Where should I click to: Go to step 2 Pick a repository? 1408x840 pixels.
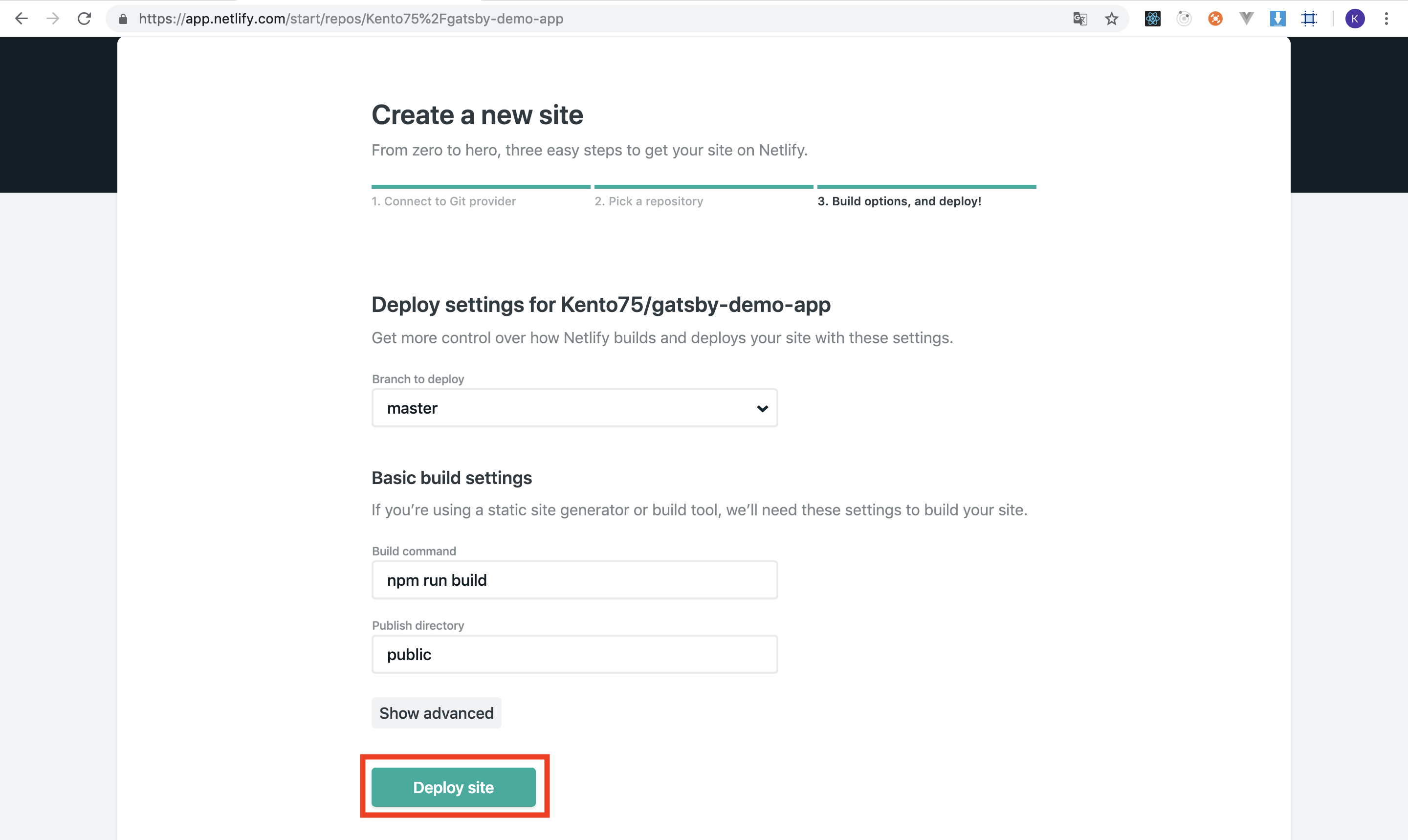click(x=649, y=201)
